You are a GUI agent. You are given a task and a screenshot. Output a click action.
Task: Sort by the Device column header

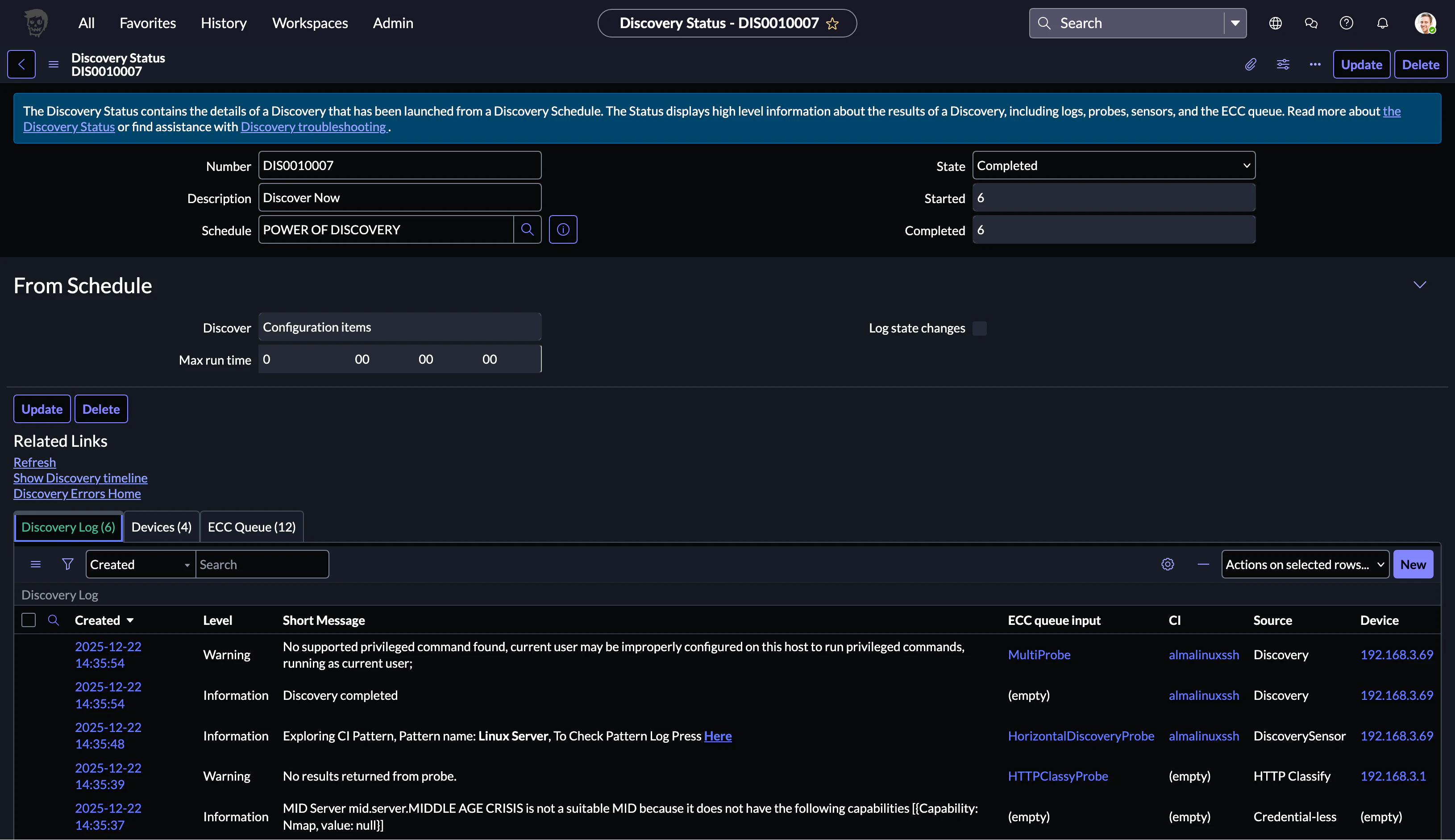[1380, 620]
